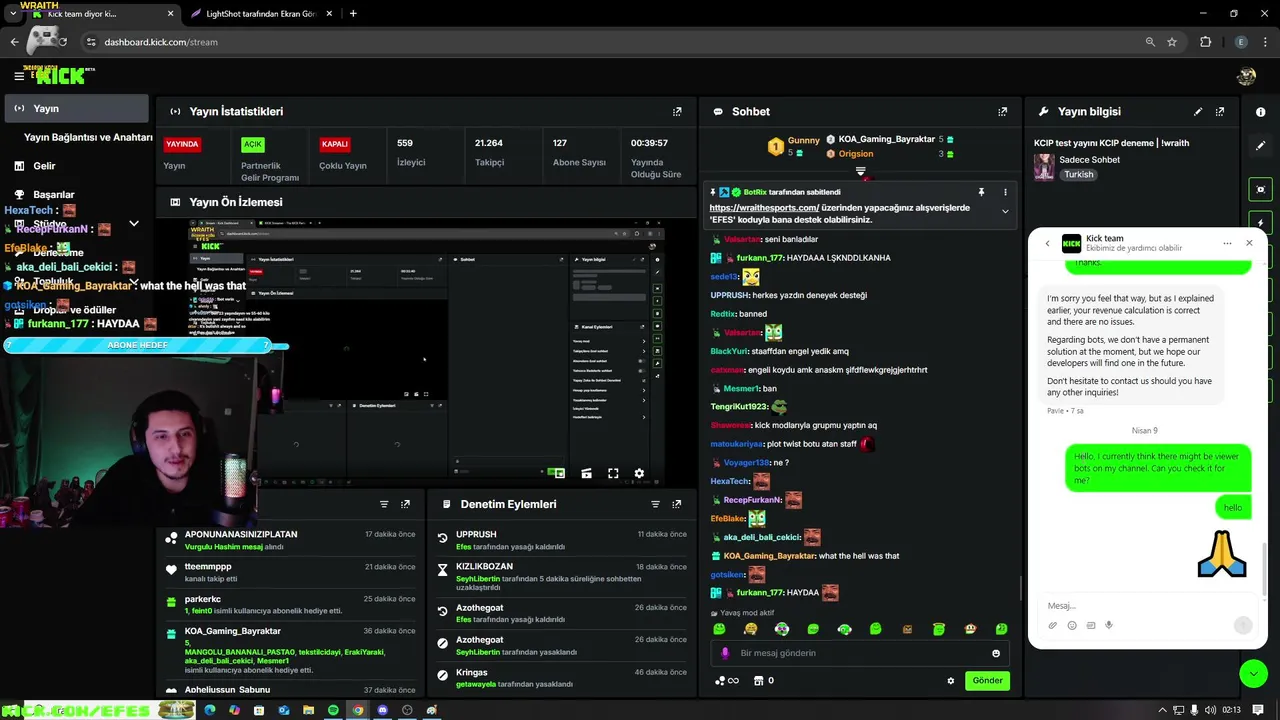1280x720 pixels.
Task: Click tteemmppp follow activity entry
Action: point(290,572)
